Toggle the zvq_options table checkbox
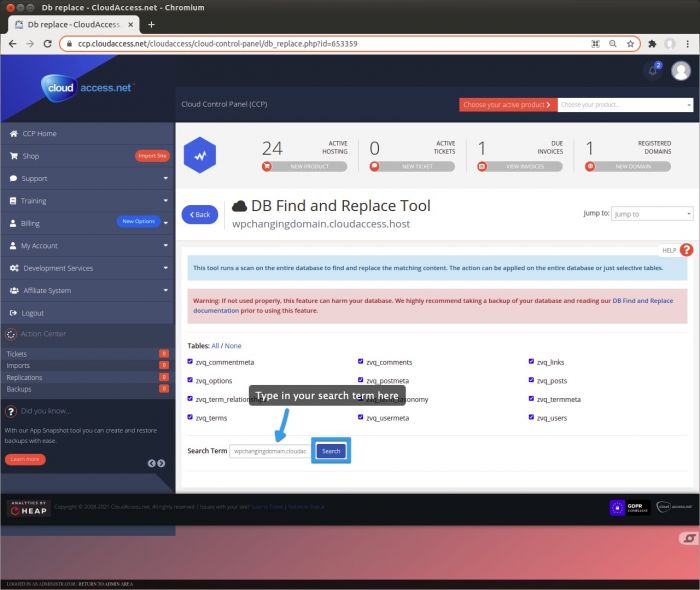700x590 pixels. [x=190, y=380]
